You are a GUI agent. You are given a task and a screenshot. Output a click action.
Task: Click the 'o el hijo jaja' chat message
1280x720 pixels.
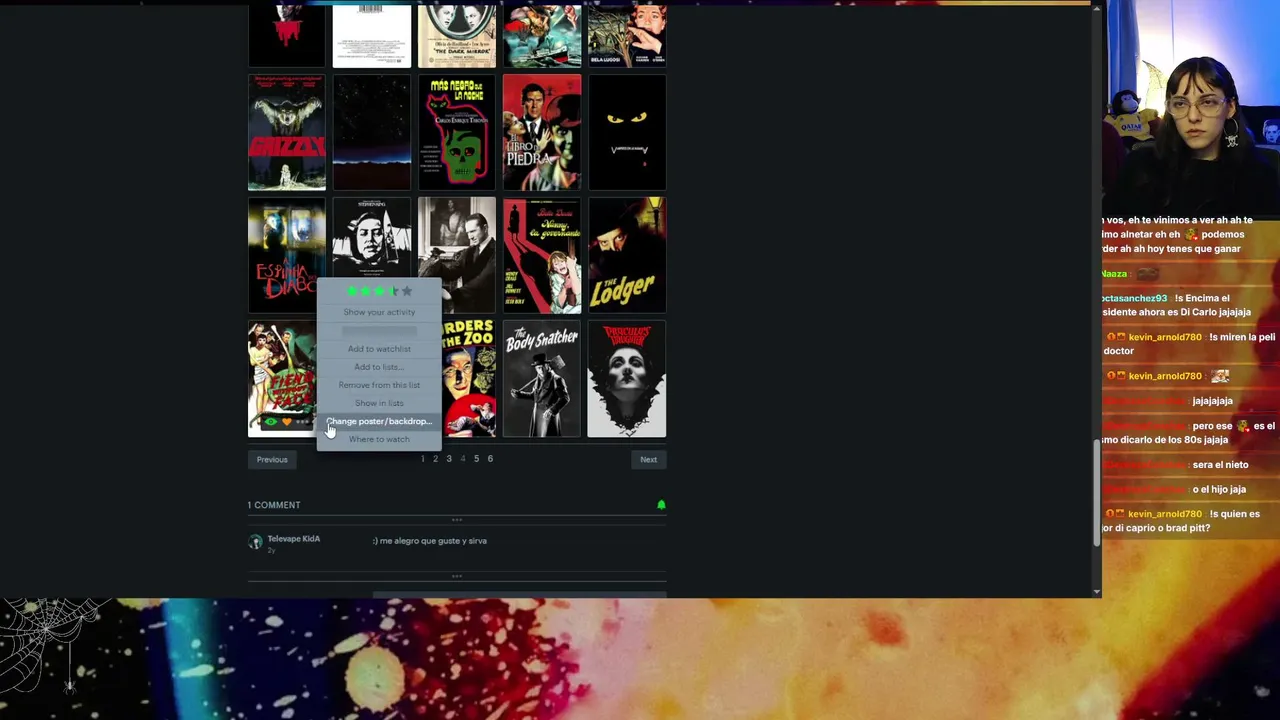[1219, 489]
